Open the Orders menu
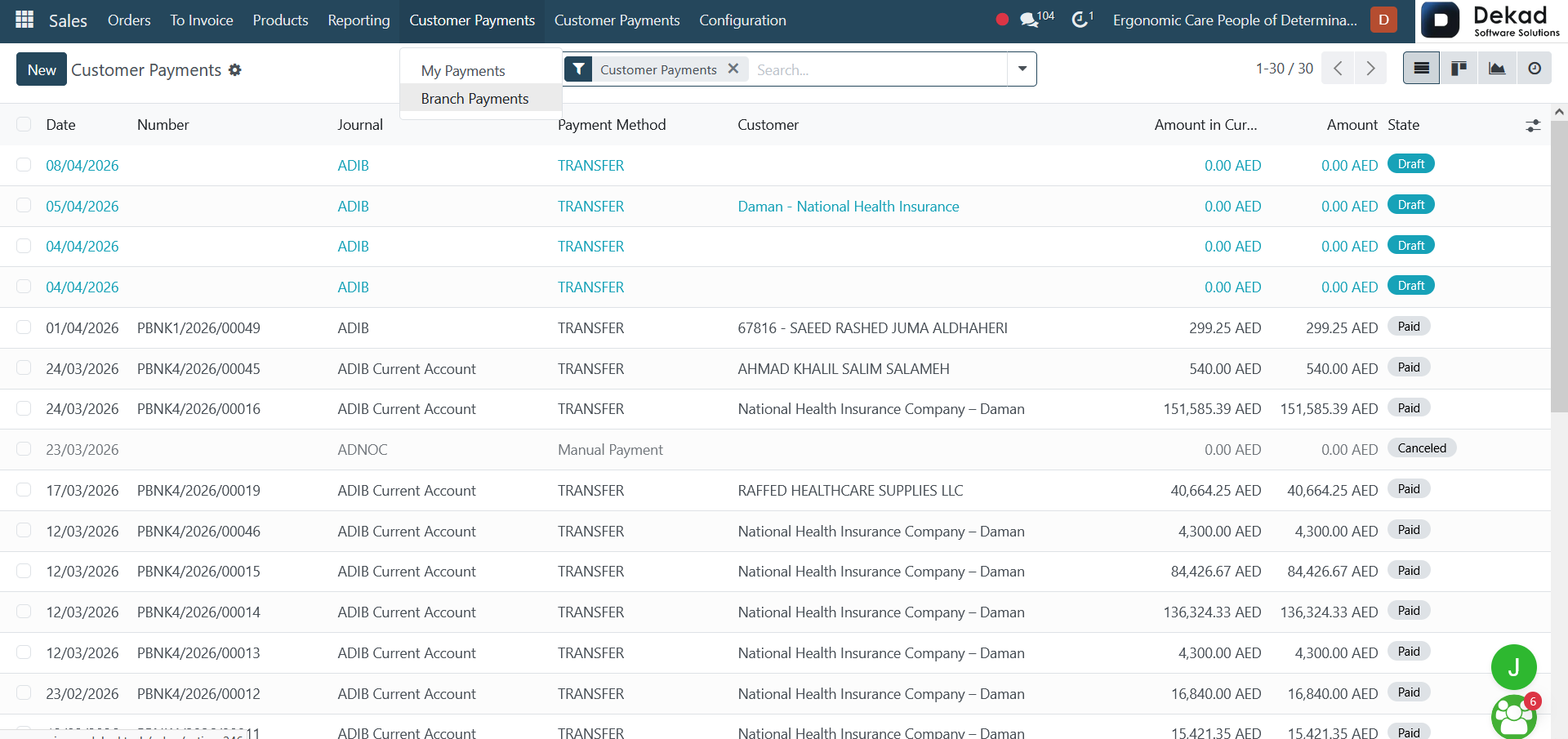Viewport: 1568px width, 739px height. (x=129, y=20)
